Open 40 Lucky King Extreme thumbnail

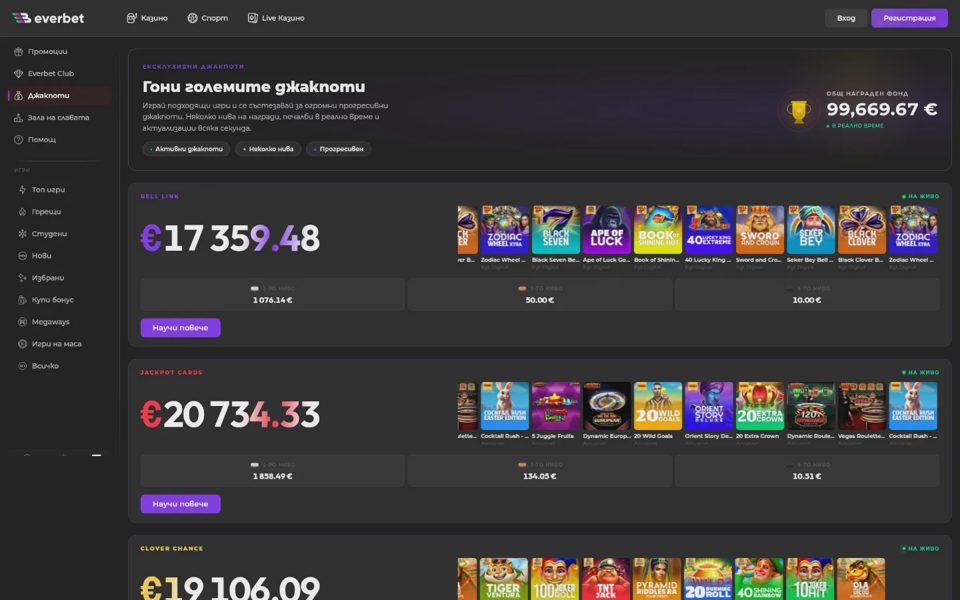[x=708, y=230]
